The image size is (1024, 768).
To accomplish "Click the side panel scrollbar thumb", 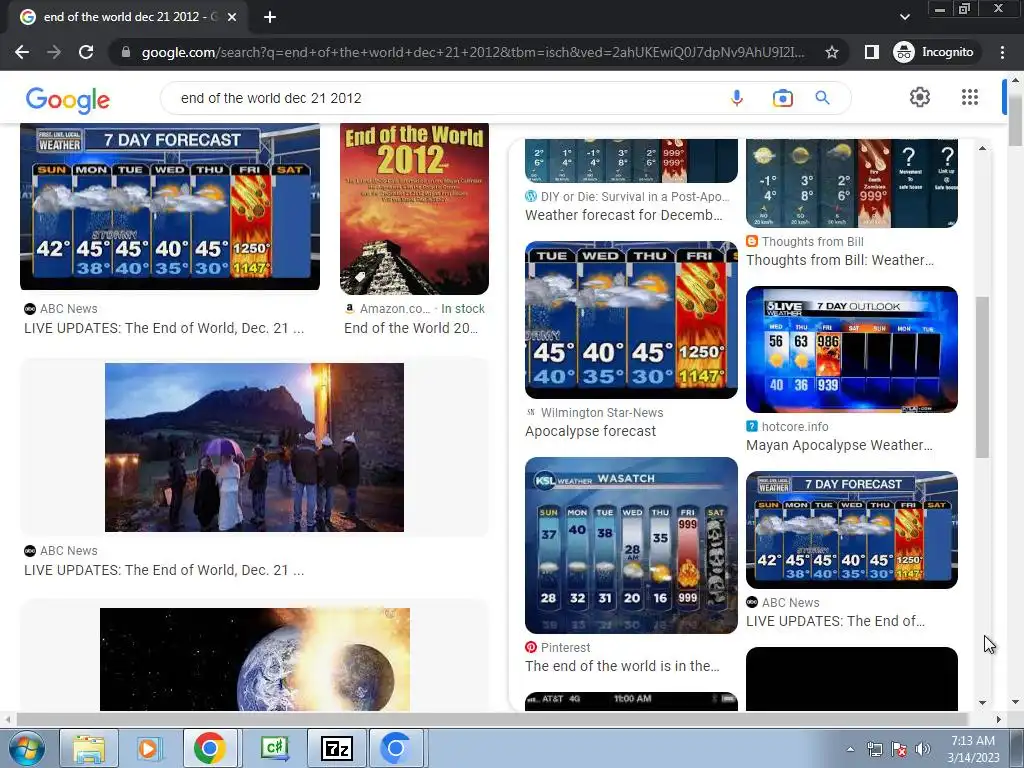I will (982, 377).
